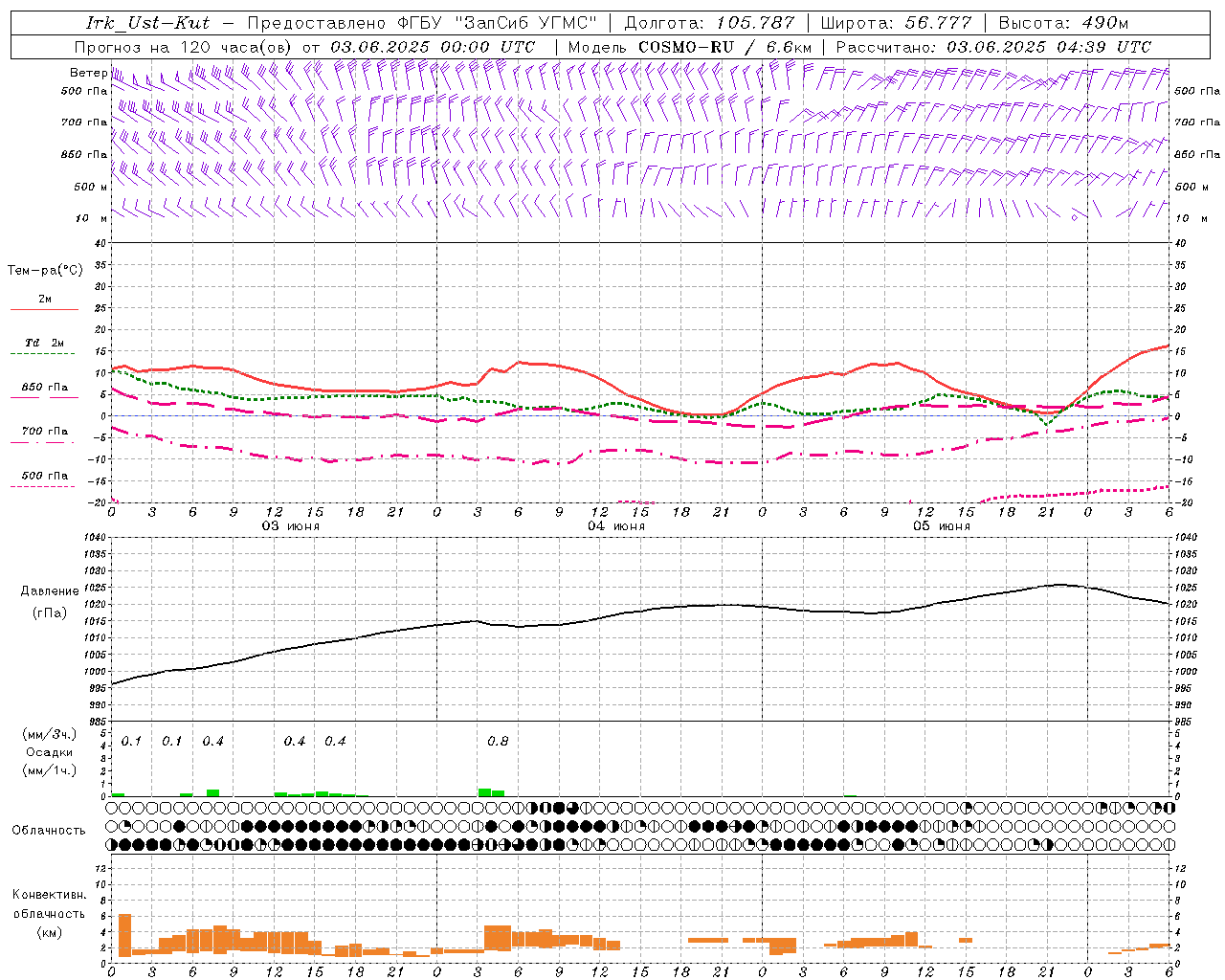Click the forecast period text Прогноз на 120 часа(ов)
Image resolution: width=1225 pixels, height=980 pixels.
click(184, 47)
